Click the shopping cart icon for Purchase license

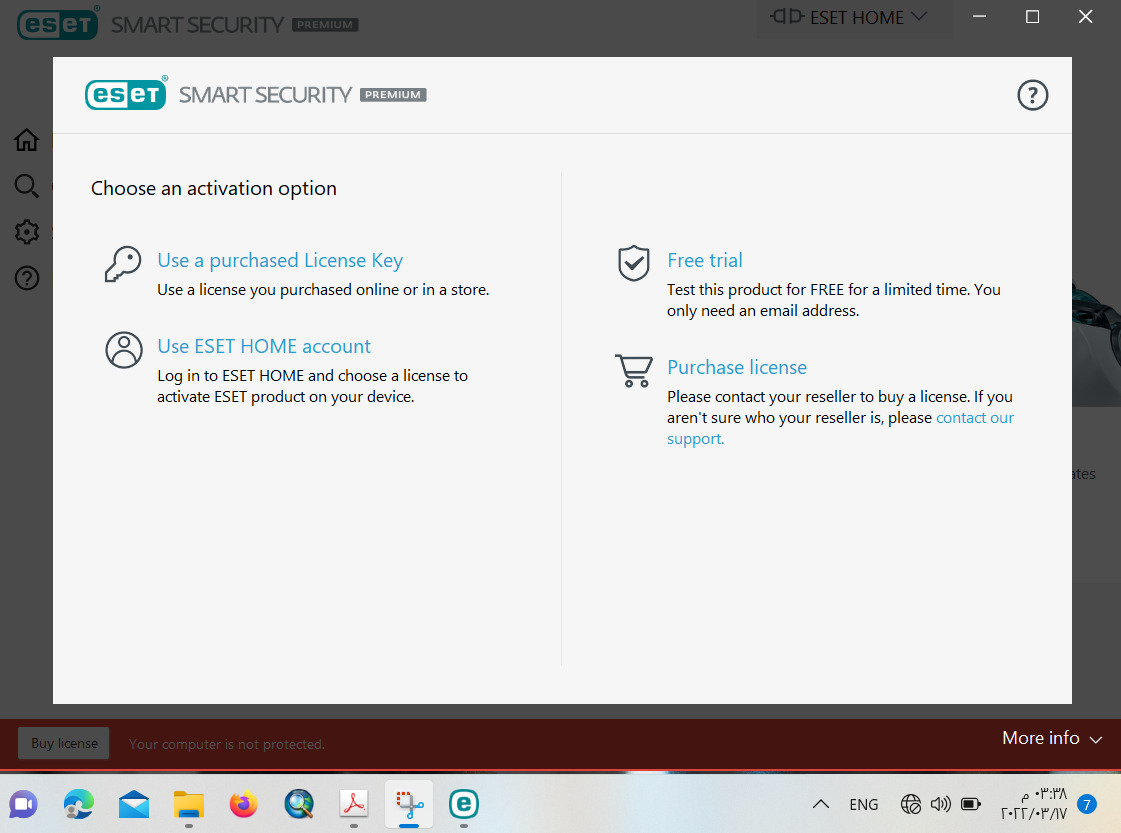(x=633, y=370)
